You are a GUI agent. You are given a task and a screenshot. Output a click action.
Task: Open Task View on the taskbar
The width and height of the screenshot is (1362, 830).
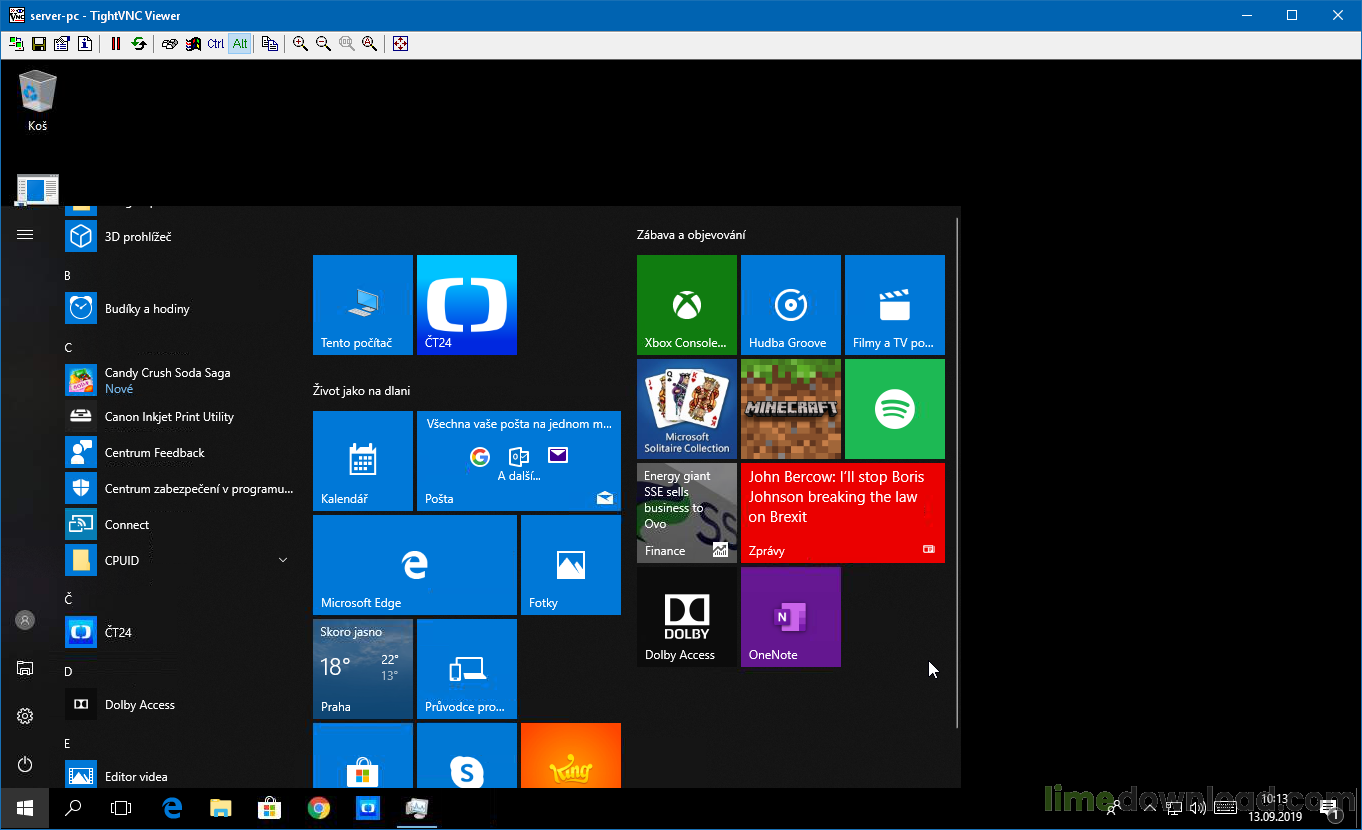coord(121,808)
